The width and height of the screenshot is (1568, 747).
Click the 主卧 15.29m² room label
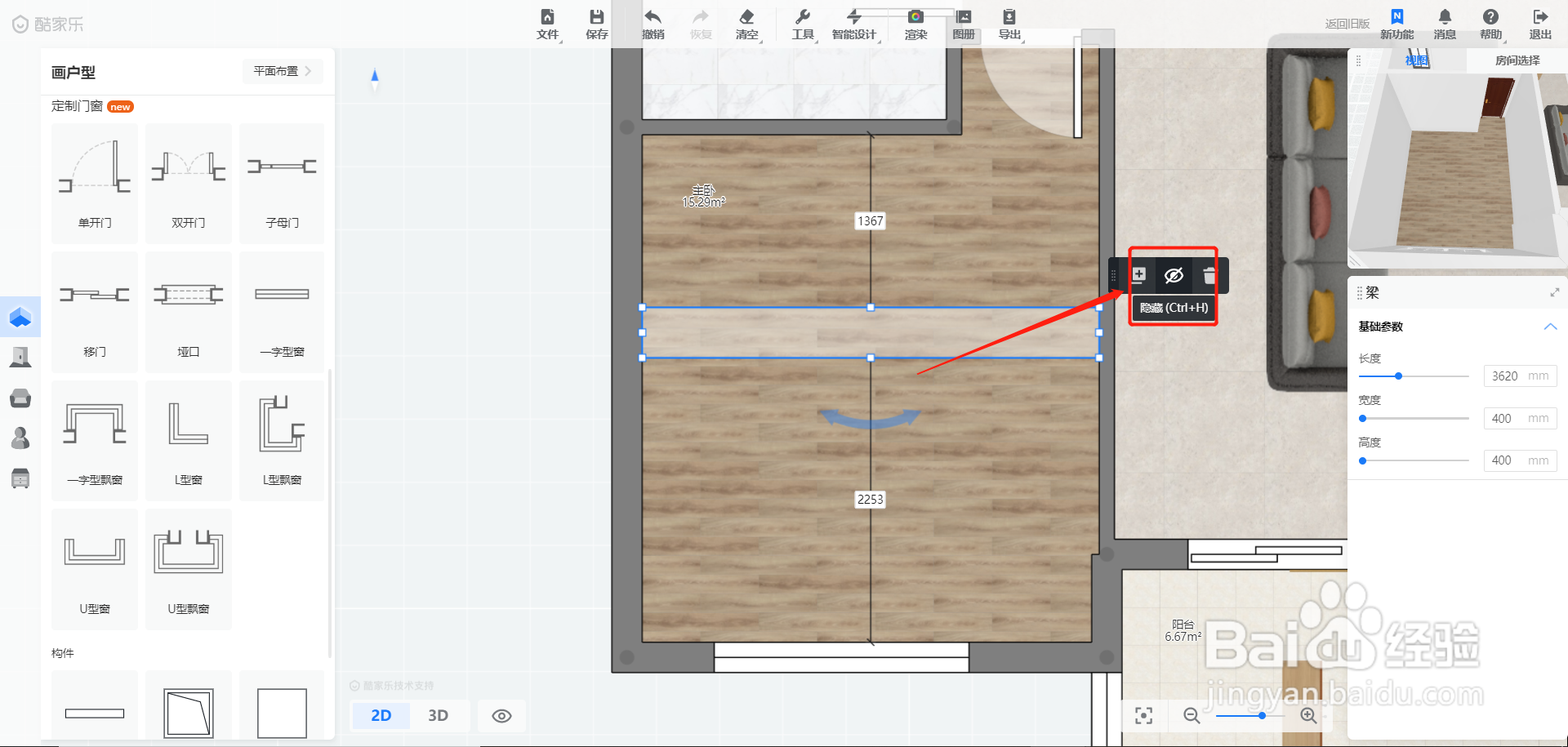pos(703,196)
